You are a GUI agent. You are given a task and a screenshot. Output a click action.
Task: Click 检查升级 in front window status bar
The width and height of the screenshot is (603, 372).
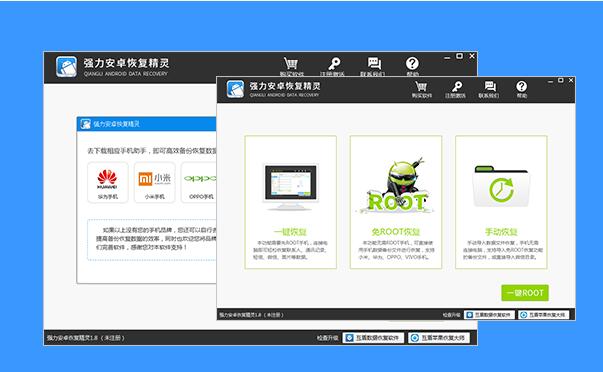pyautogui.click(x=451, y=315)
